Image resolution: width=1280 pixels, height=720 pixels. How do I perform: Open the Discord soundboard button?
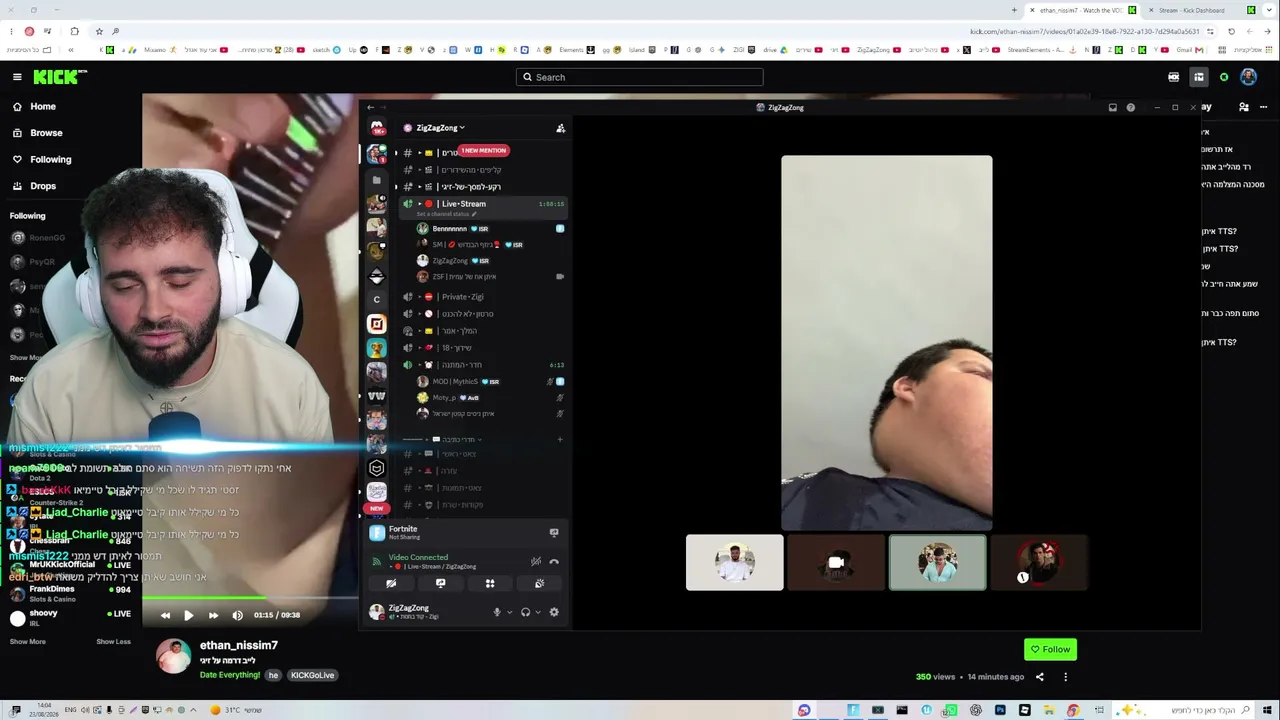tap(539, 584)
